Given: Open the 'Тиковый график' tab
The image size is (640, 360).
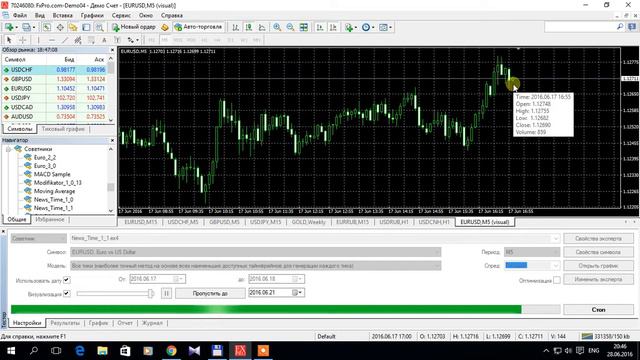Looking at the screenshot, I should (x=63, y=129).
